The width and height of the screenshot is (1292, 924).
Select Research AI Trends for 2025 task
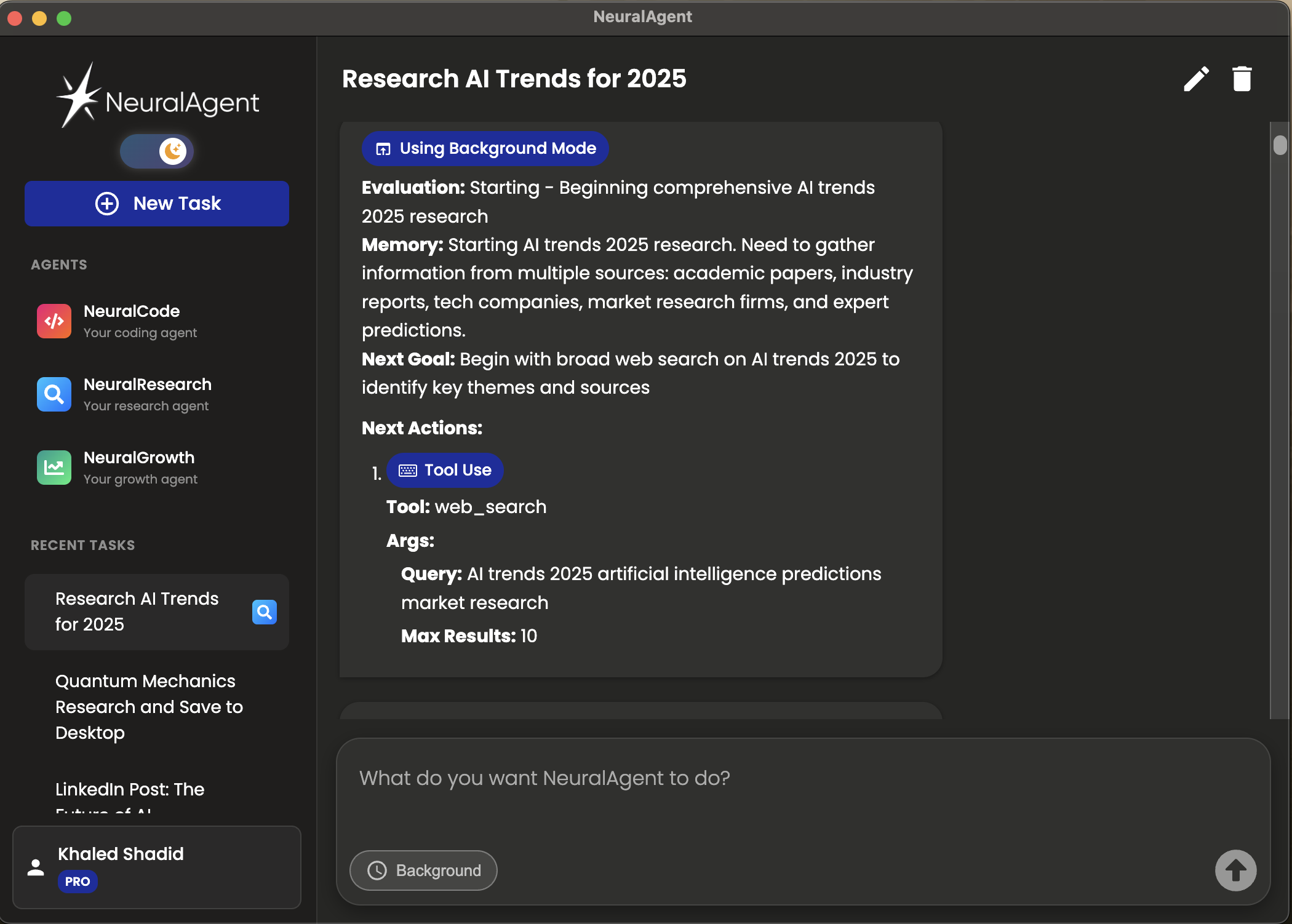coord(137,611)
